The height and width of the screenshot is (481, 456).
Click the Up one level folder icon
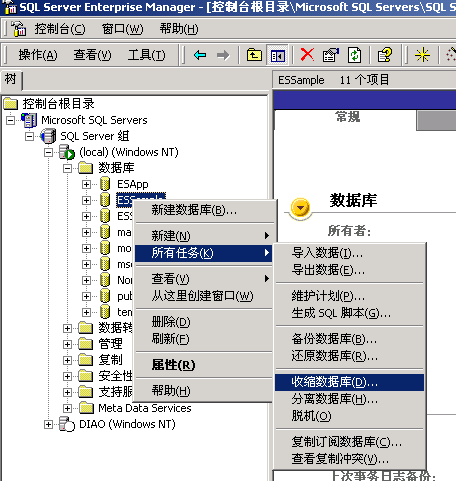[254, 55]
